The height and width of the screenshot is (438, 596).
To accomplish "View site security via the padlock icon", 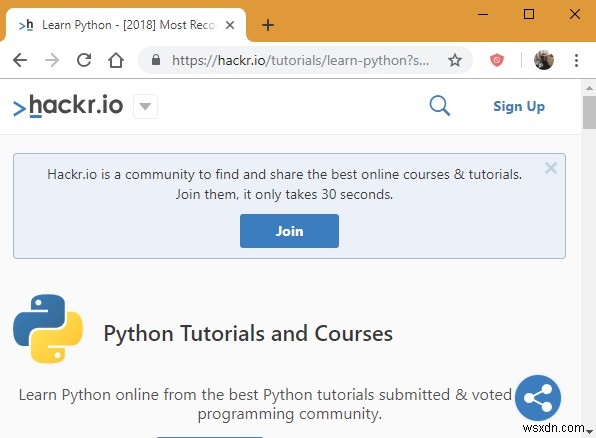I will (x=156, y=60).
